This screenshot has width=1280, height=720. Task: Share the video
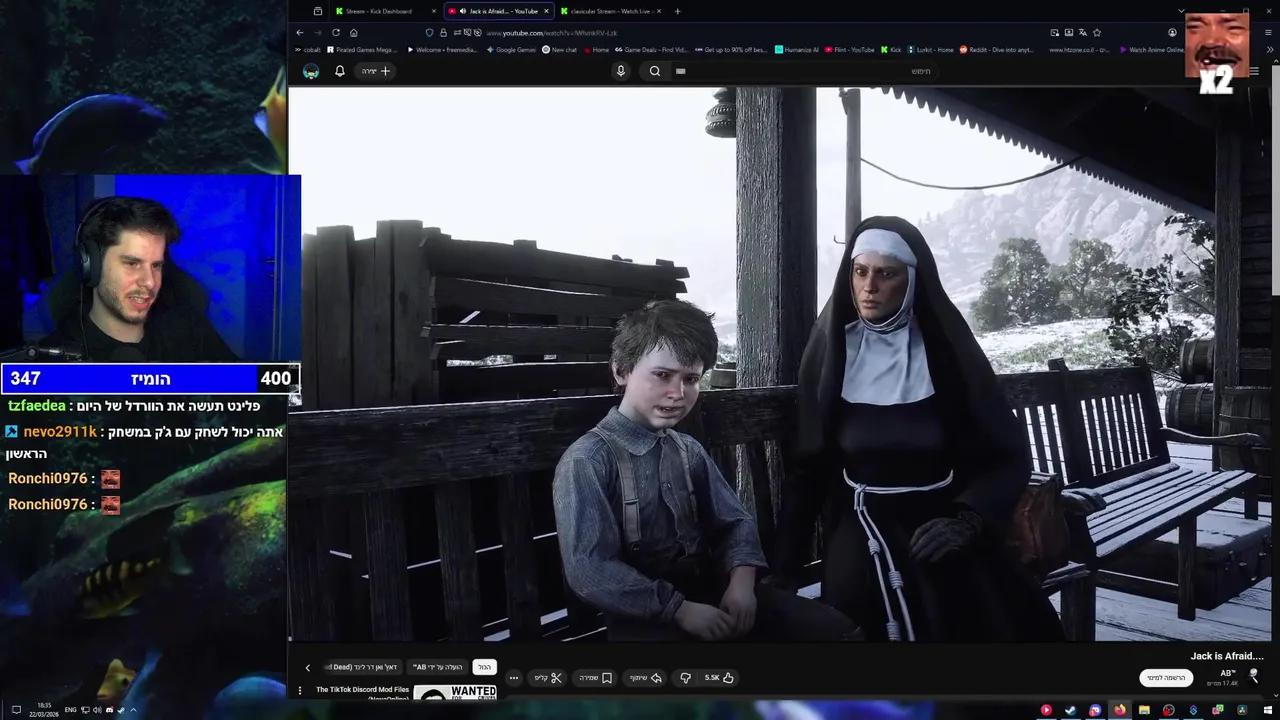645,678
